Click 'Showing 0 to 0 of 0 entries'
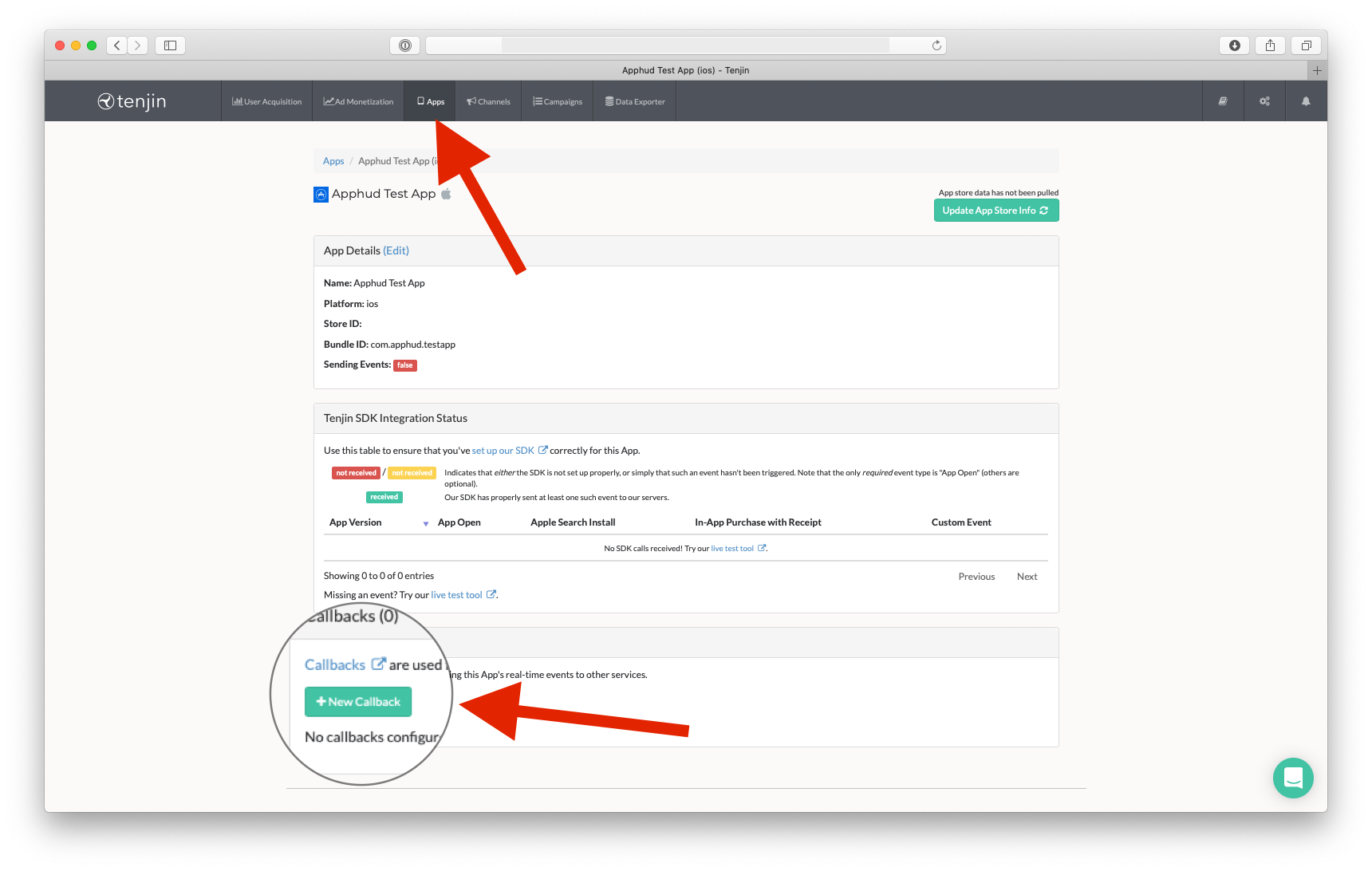 pyautogui.click(x=379, y=576)
